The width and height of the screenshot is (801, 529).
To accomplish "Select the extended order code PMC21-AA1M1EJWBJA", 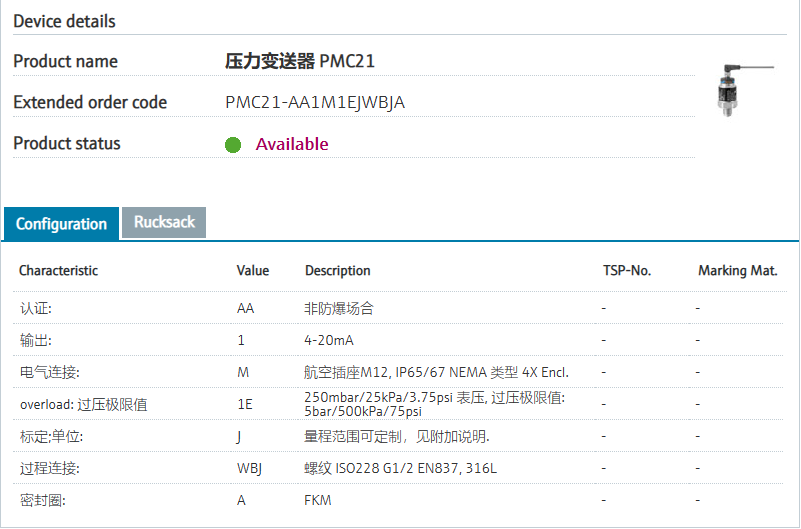I will 315,103.
